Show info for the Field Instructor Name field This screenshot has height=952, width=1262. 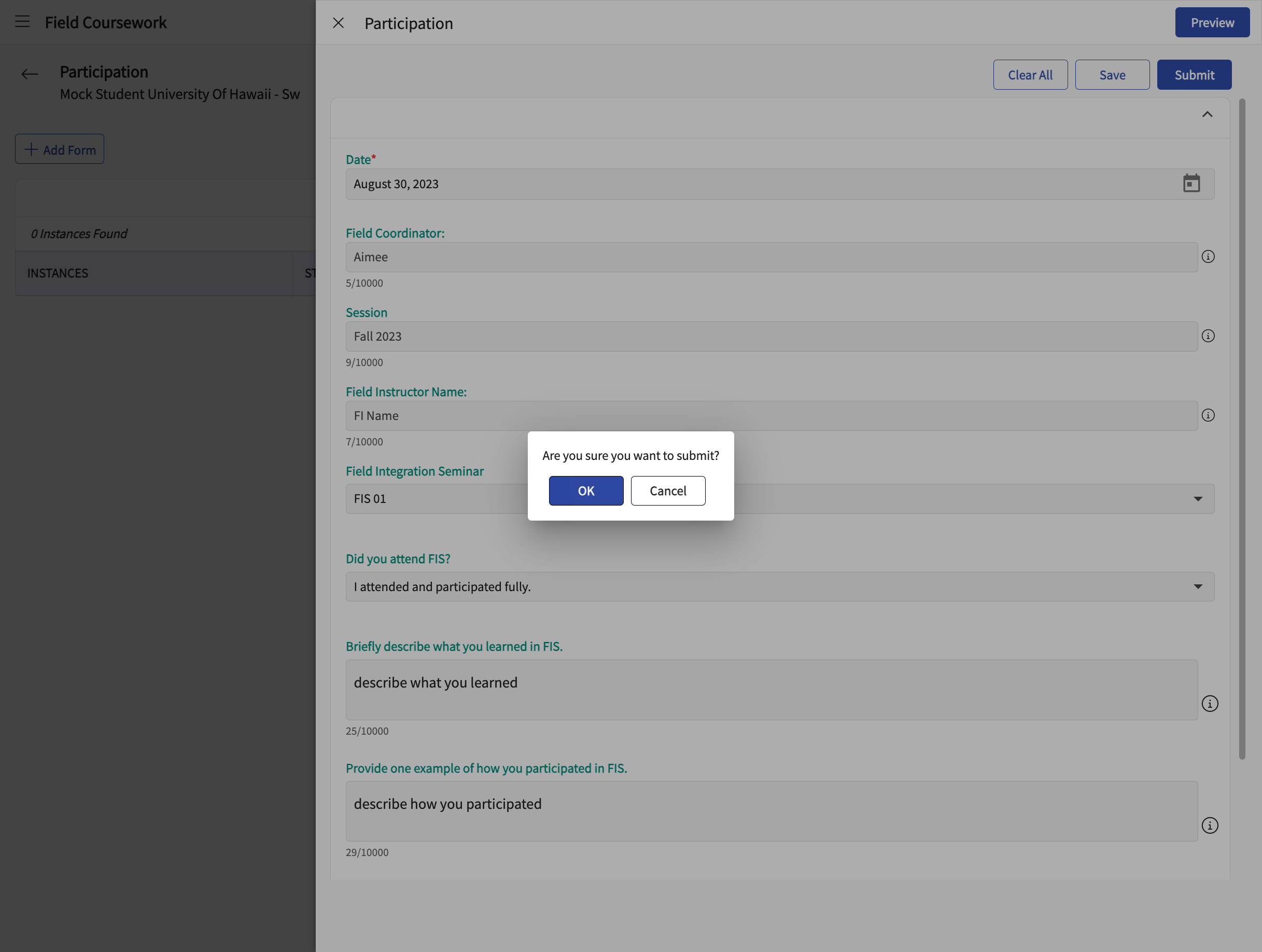pyautogui.click(x=1208, y=415)
